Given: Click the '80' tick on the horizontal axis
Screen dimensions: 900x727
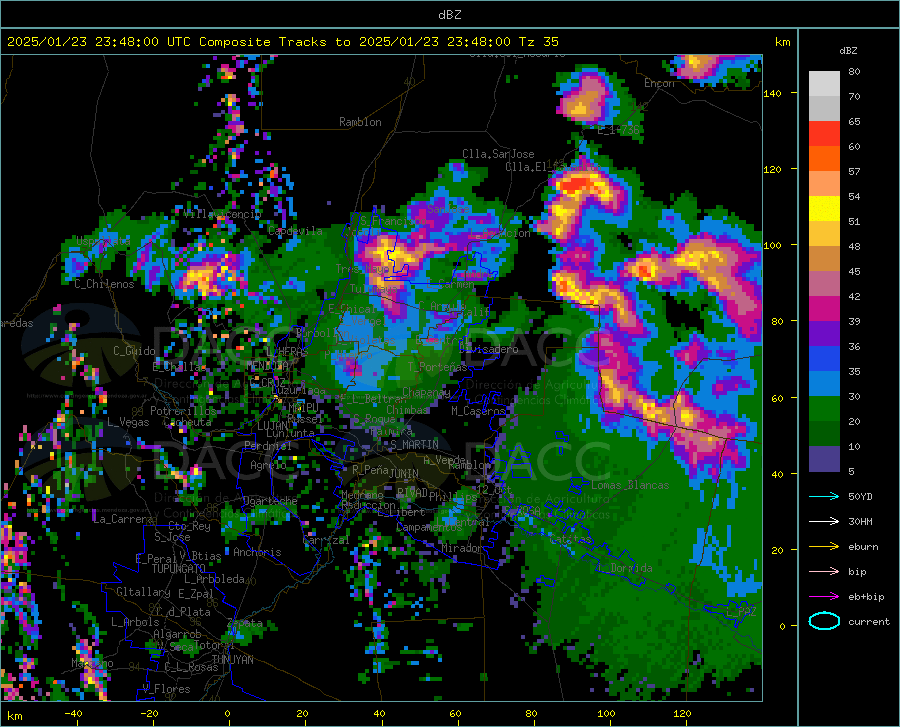Looking at the screenshot, I should click(x=531, y=713).
